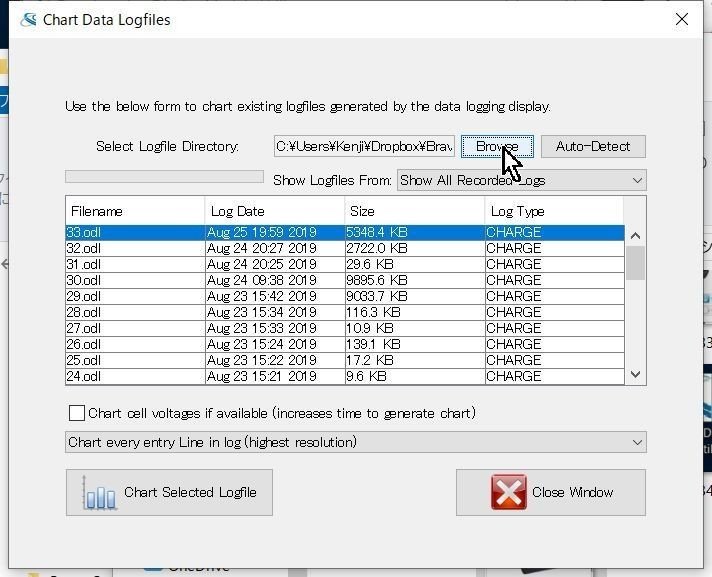Click the date Aug 24 20:27 2019
Viewport: 712px width, 577px height.
(262, 248)
